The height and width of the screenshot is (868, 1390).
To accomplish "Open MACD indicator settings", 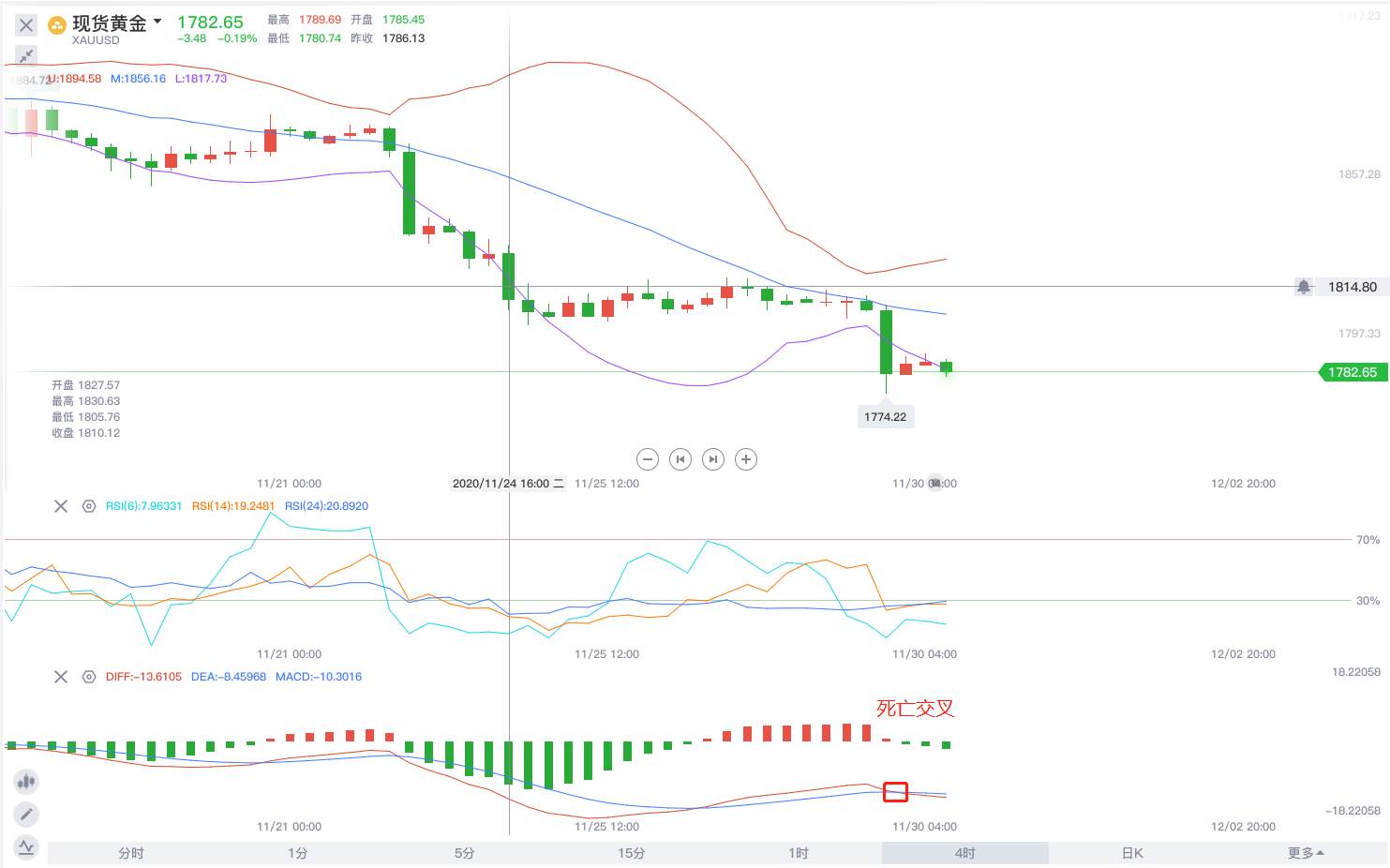I will tap(89, 677).
